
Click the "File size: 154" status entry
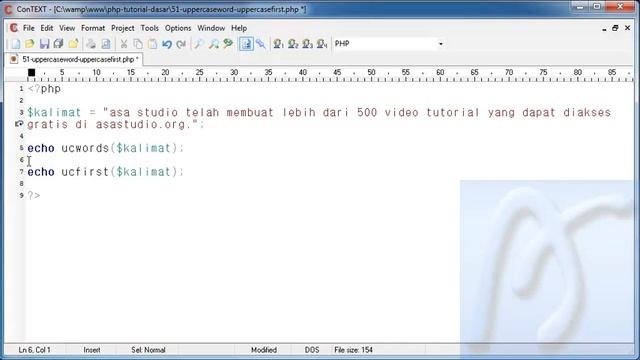click(x=353, y=350)
